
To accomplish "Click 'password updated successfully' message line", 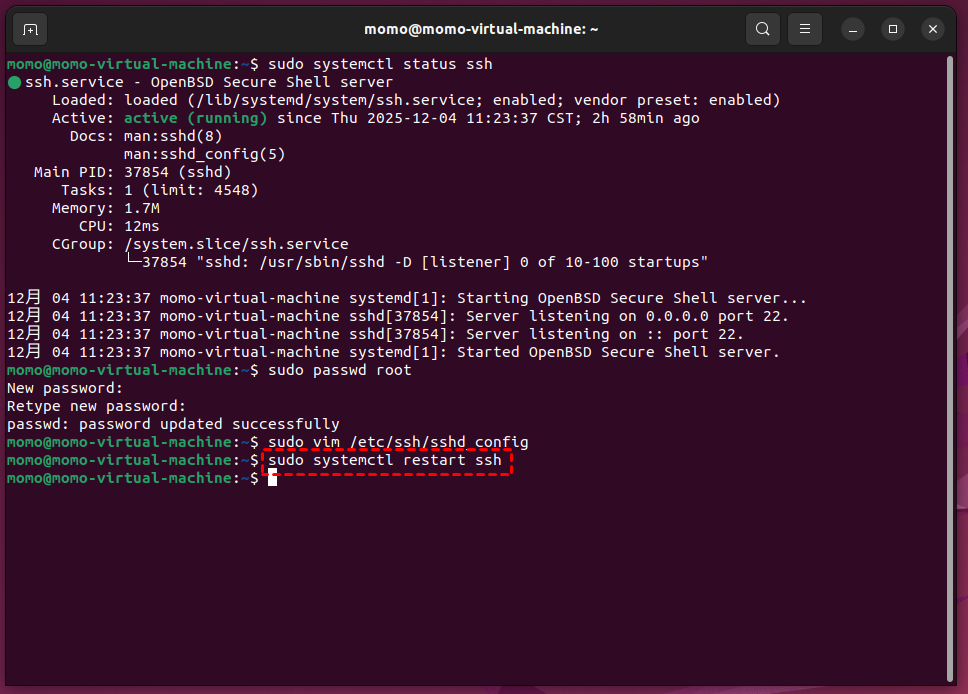I will click(173, 425).
